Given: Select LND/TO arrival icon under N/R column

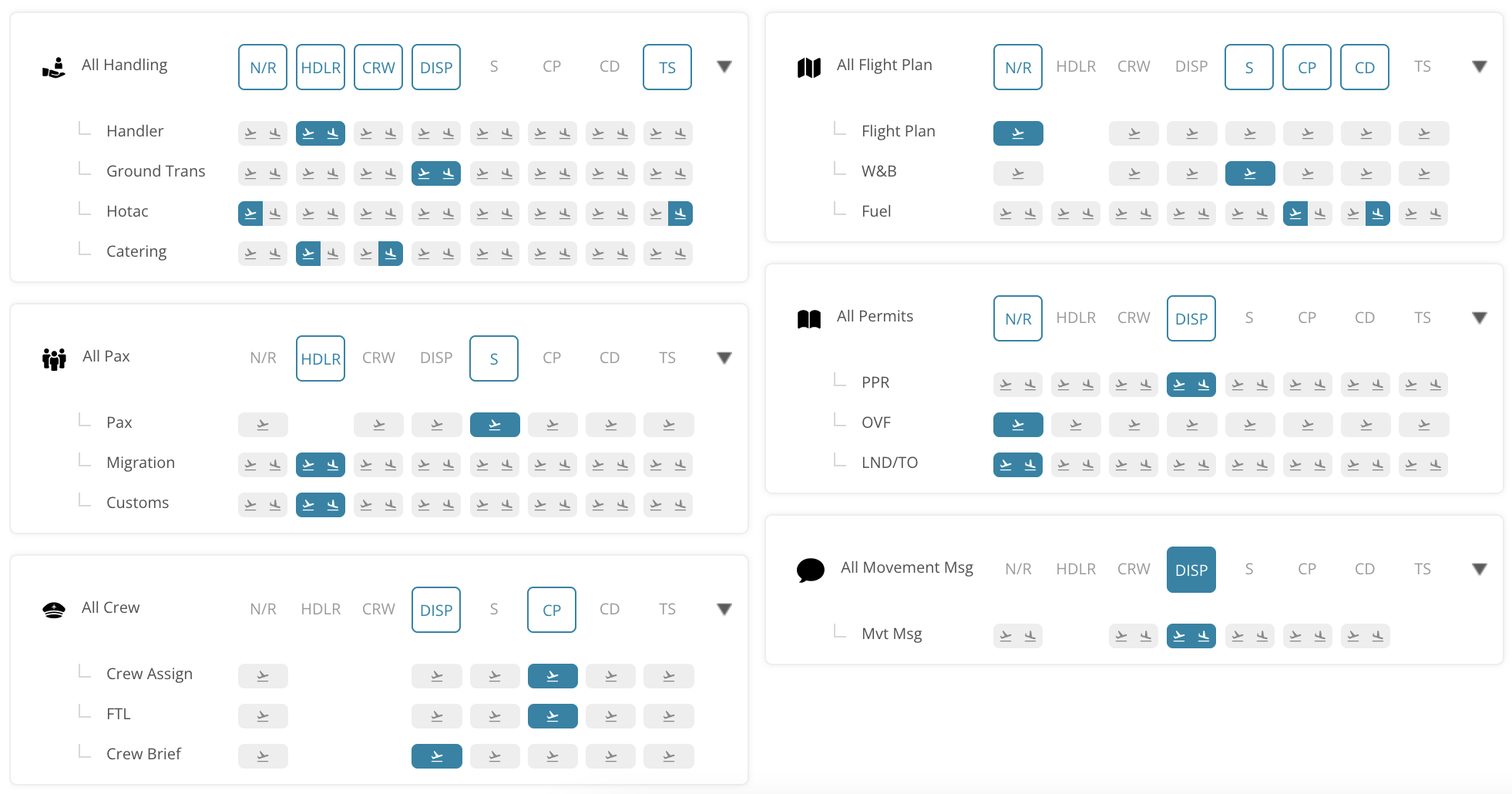Looking at the screenshot, I should (x=1030, y=465).
